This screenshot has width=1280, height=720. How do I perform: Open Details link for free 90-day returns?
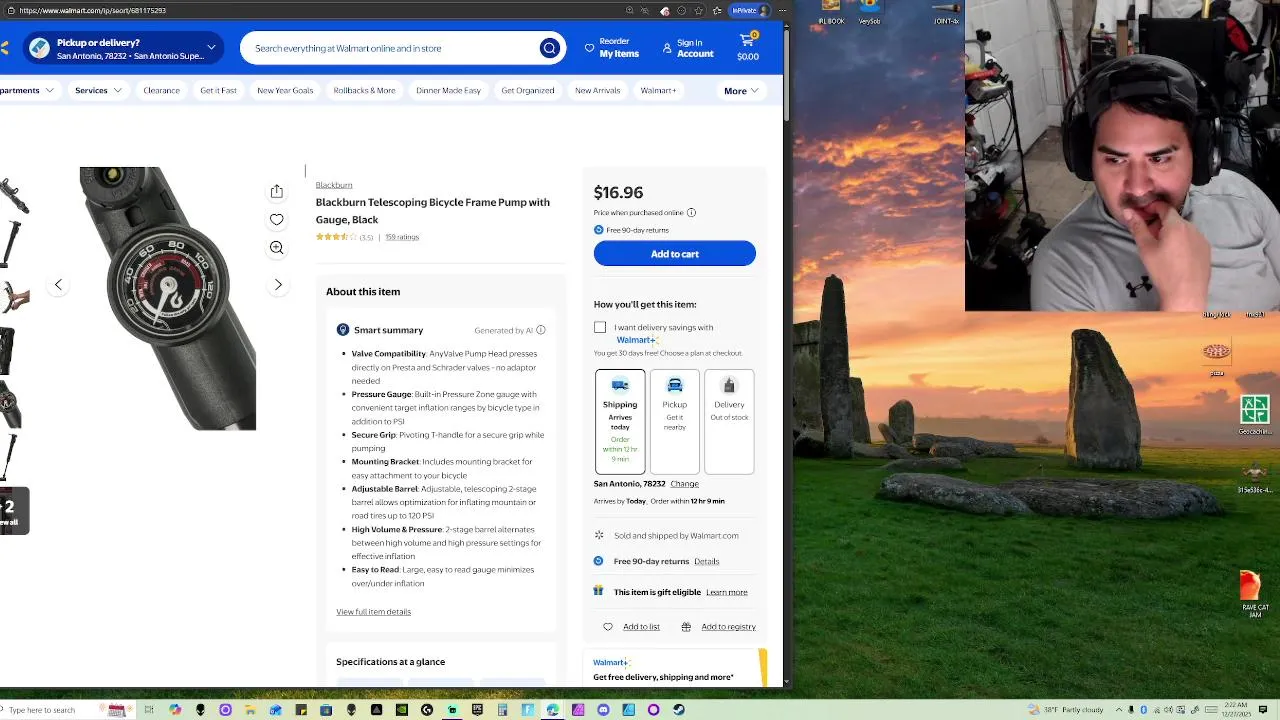pyautogui.click(x=706, y=561)
